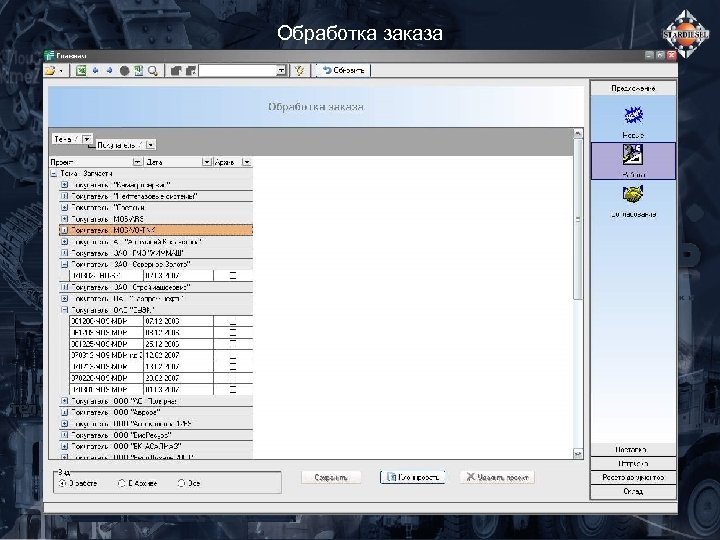Select the orange highlighted Покупатель row
720x540 pixels.
tap(156, 230)
